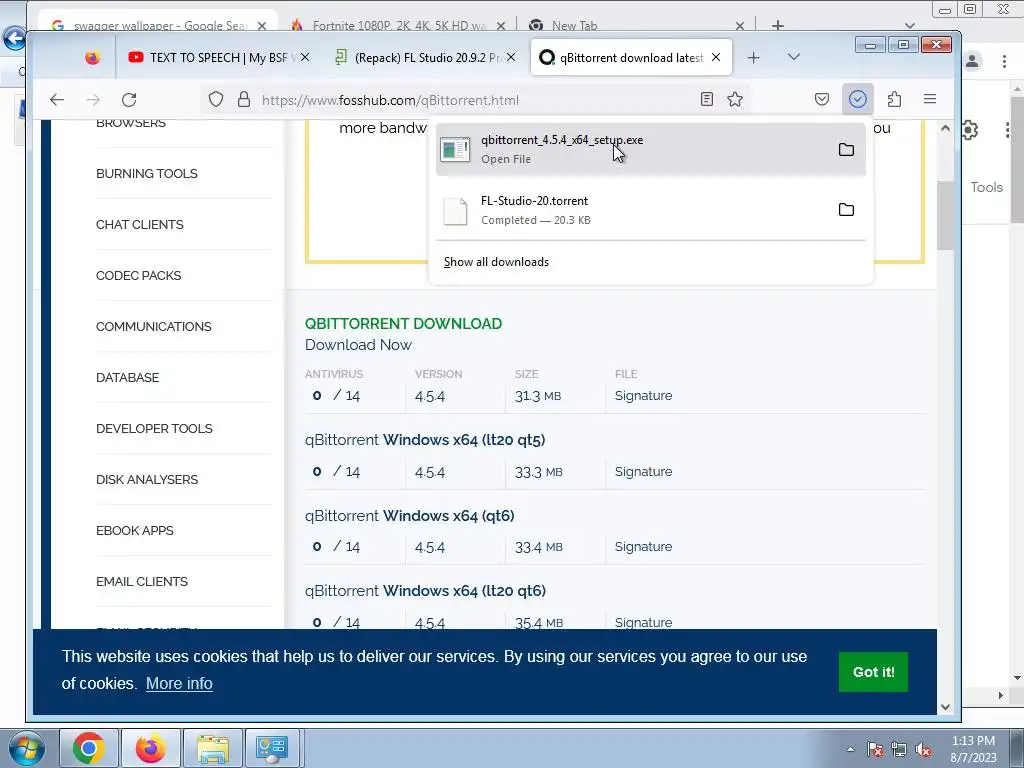The width and height of the screenshot is (1024, 768).
Task: Go back using Firefox back arrow
Action: (x=57, y=100)
